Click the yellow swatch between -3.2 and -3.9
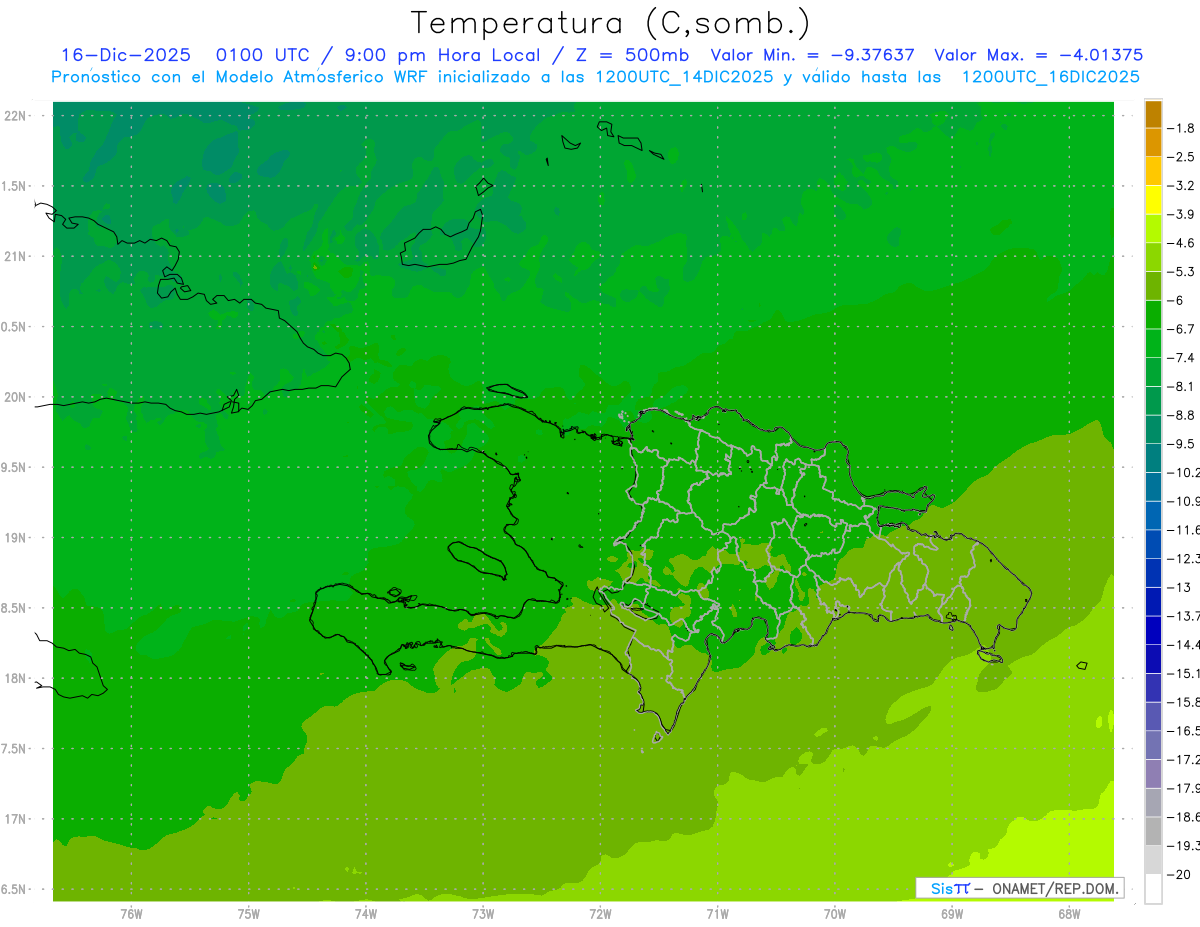The width and height of the screenshot is (1200, 927). point(1153,200)
